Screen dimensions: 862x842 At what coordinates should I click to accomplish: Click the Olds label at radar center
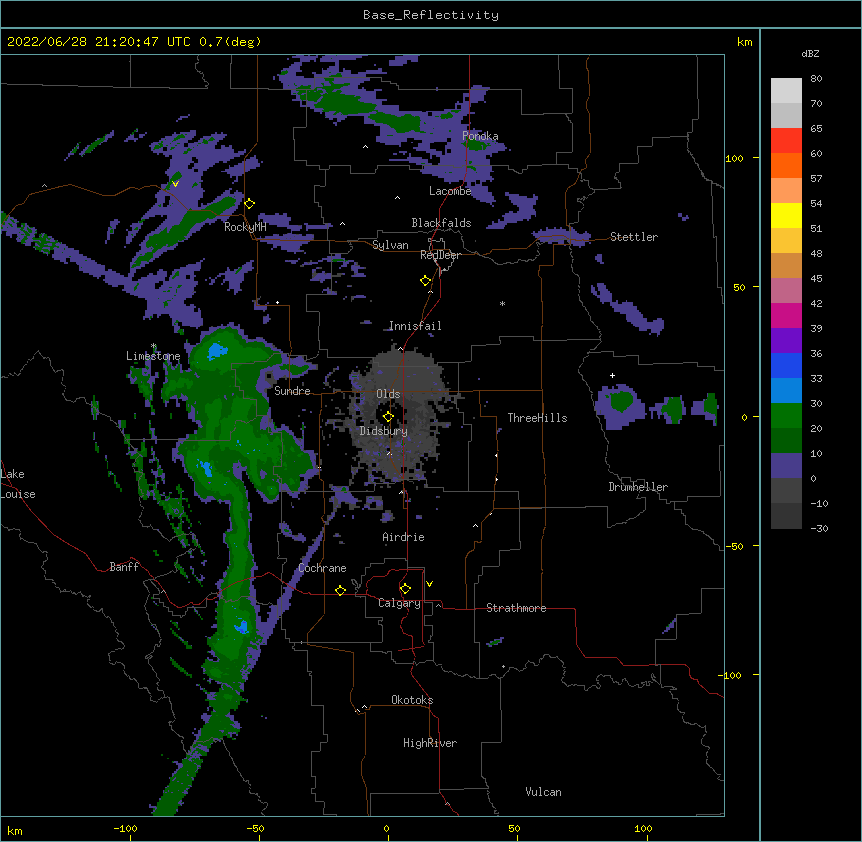pyautogui.click(x=388, y=394)
